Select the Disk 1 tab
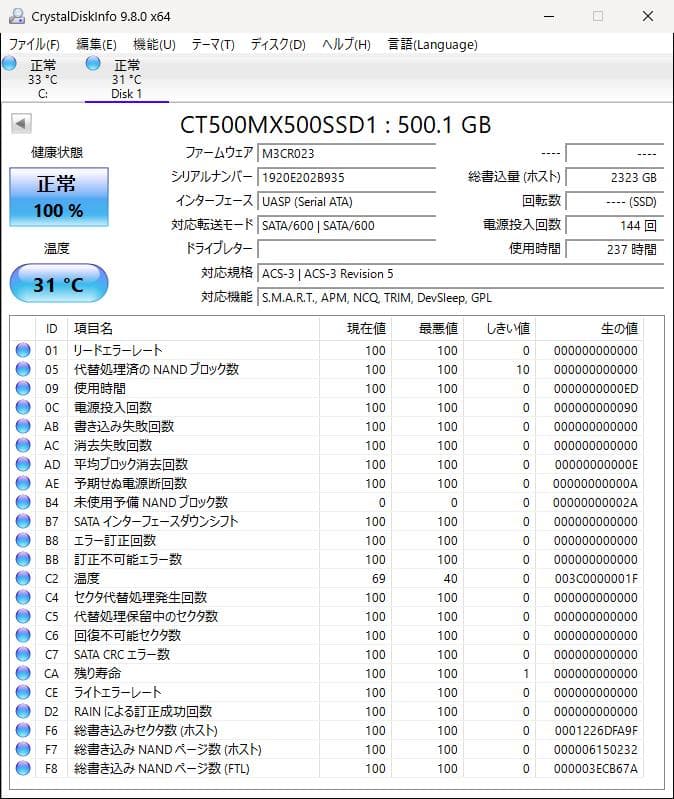 click(x=127, y=79)
